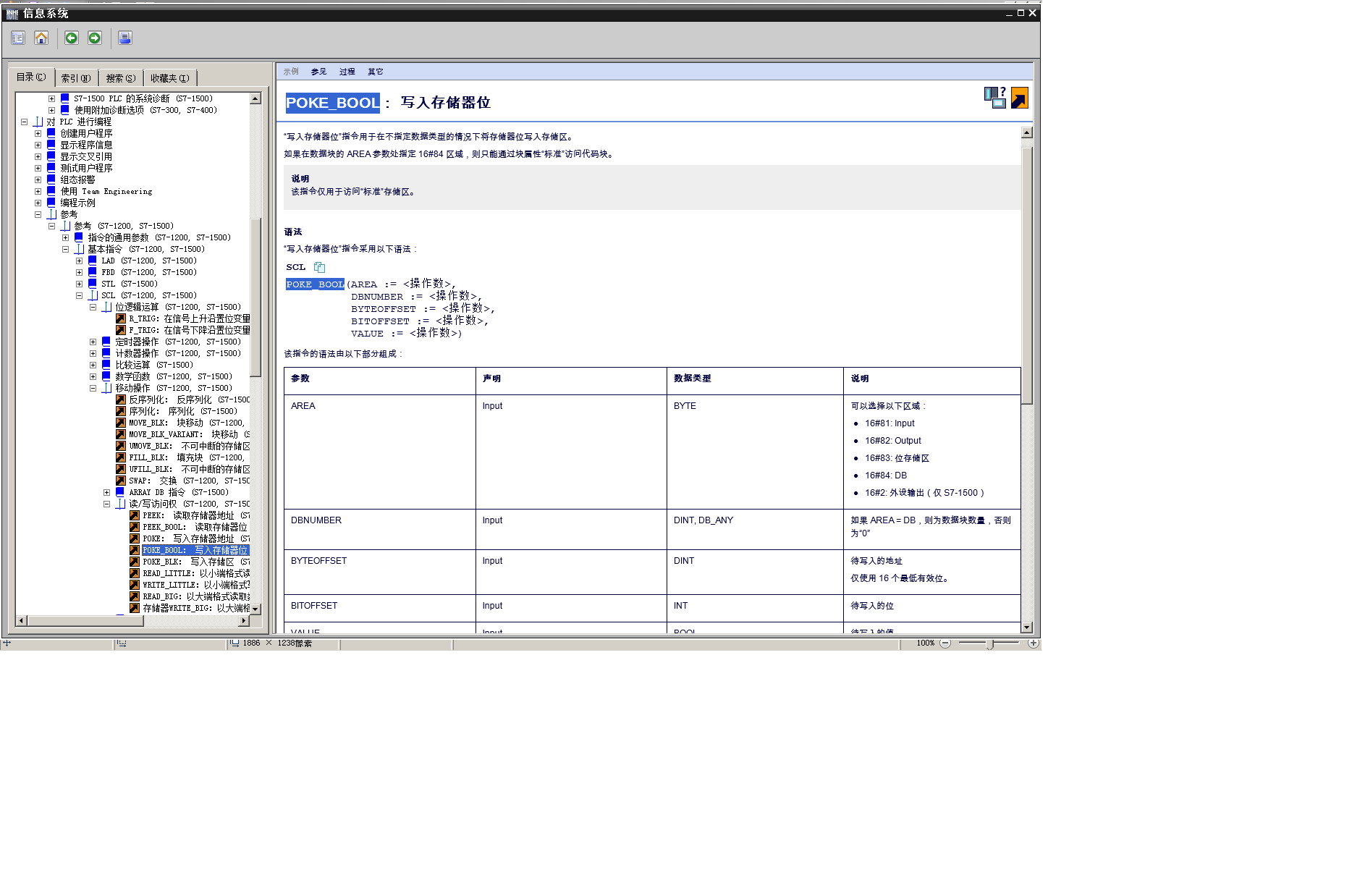Go back with the green left arrow
Image resolution: width=1365 pixels, height=896 pixels.
pos(71,38)
